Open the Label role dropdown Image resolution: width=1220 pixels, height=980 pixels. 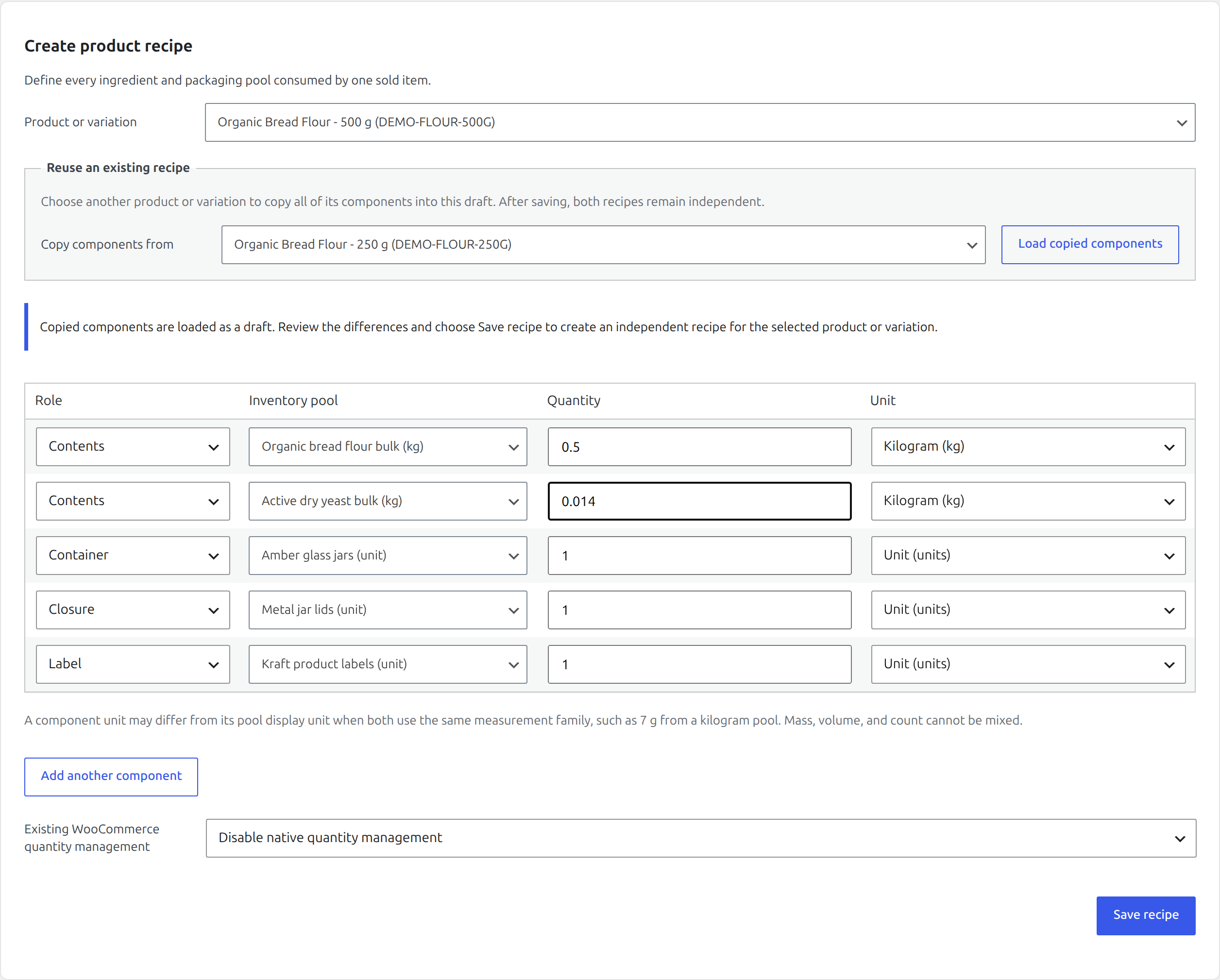pos(133,664)
